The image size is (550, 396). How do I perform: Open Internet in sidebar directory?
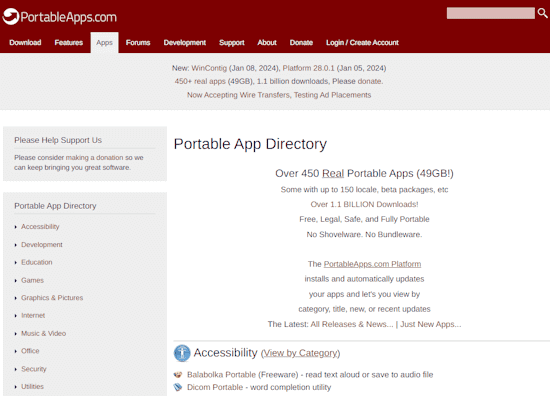click(x=33, y=315)
